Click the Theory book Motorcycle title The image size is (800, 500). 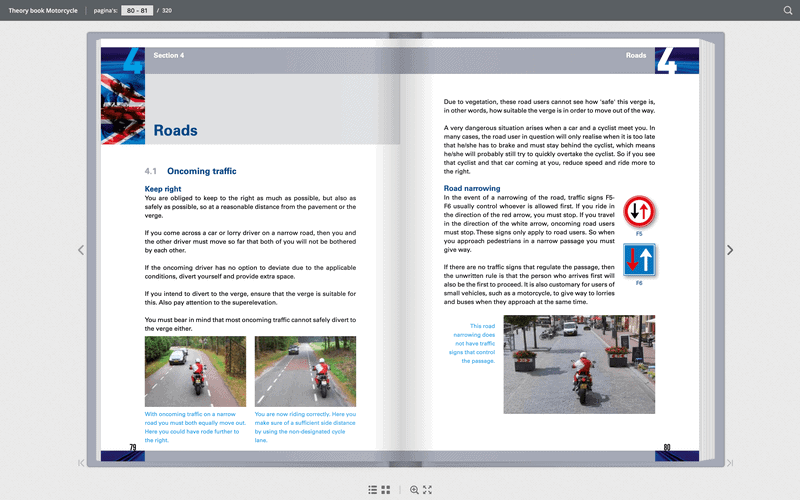43,10
